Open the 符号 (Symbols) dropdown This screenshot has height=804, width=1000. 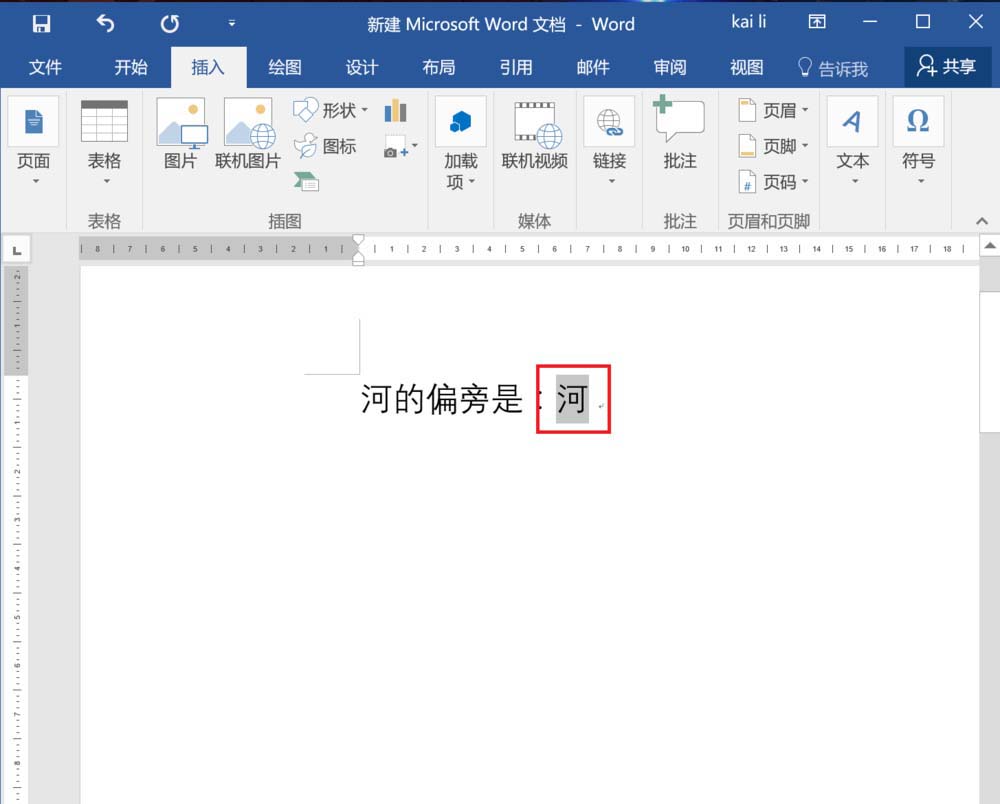tap(918, 141)
